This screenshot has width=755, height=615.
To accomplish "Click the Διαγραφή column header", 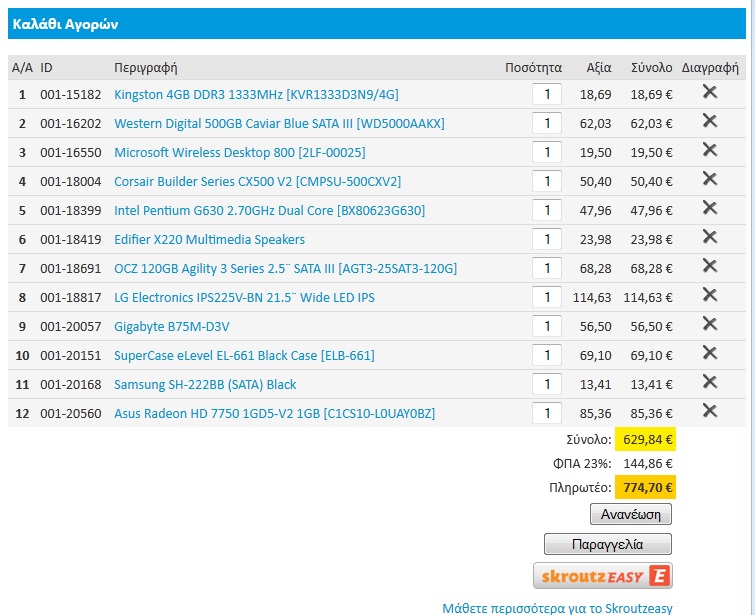I will coord(710,68).
